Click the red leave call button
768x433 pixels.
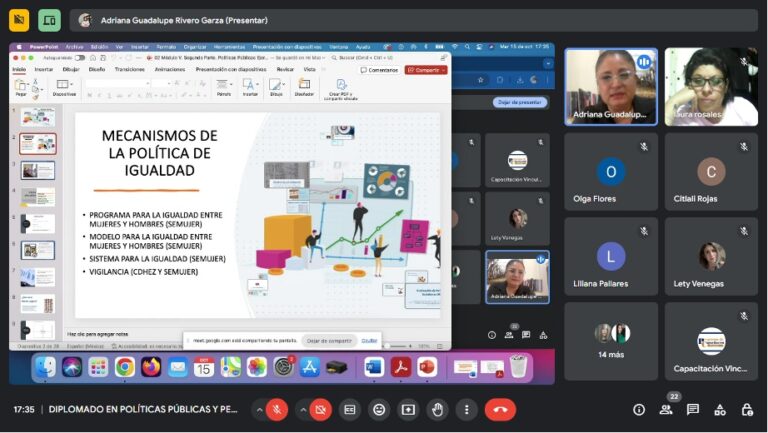point(500,409)
